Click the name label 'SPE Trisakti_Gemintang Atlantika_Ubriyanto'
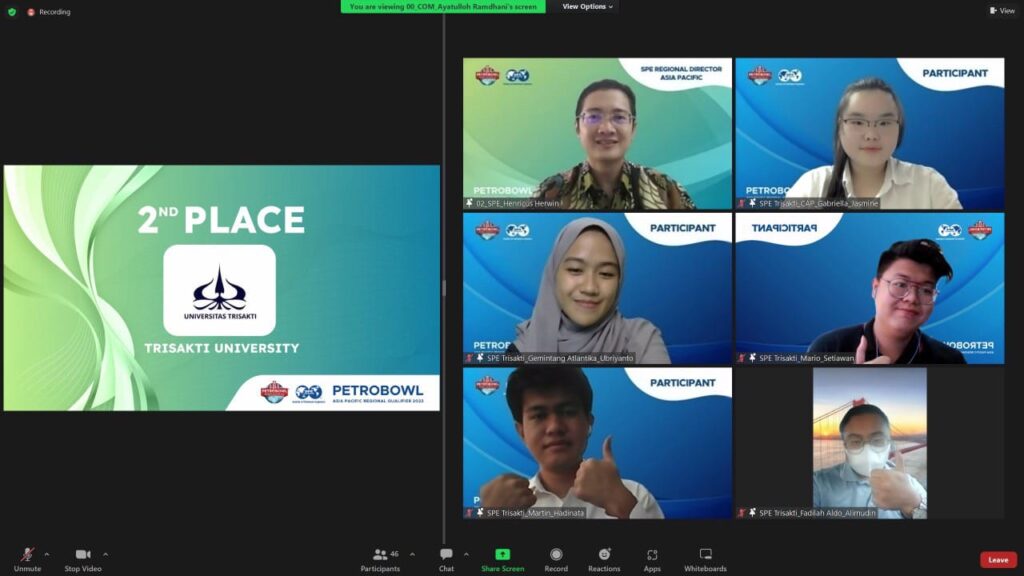Image resolution: width=1024 pixels, height=576 pixels. tap(560, 359)
